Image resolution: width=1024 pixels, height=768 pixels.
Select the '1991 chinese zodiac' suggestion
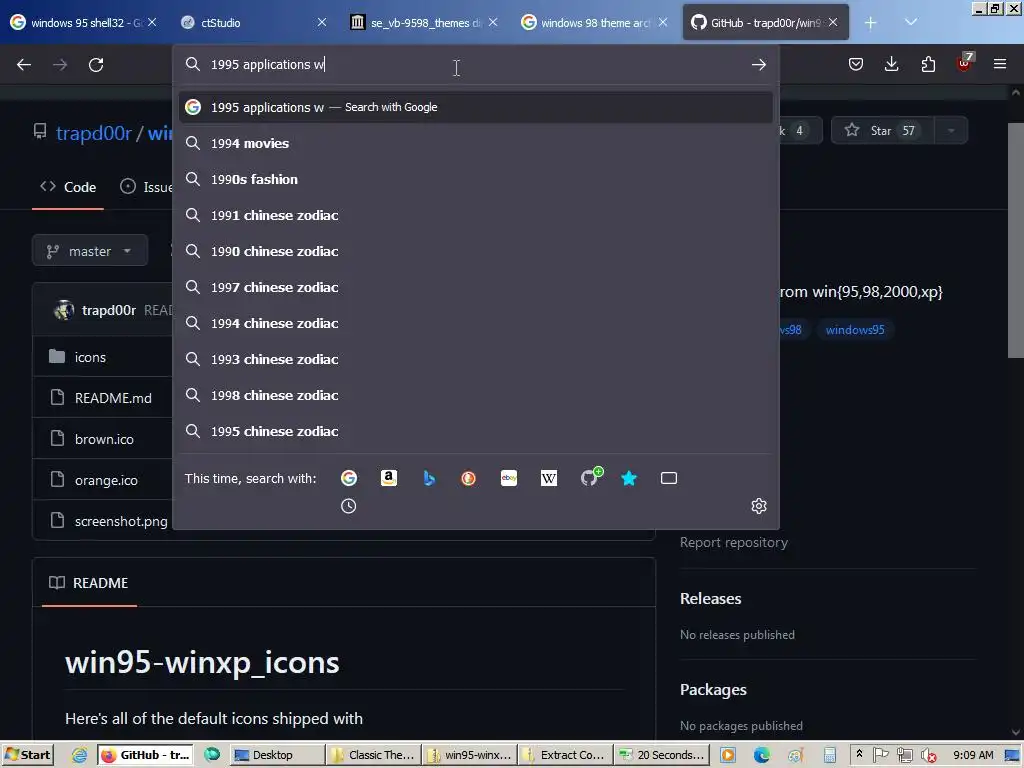[x=475, y=215]
